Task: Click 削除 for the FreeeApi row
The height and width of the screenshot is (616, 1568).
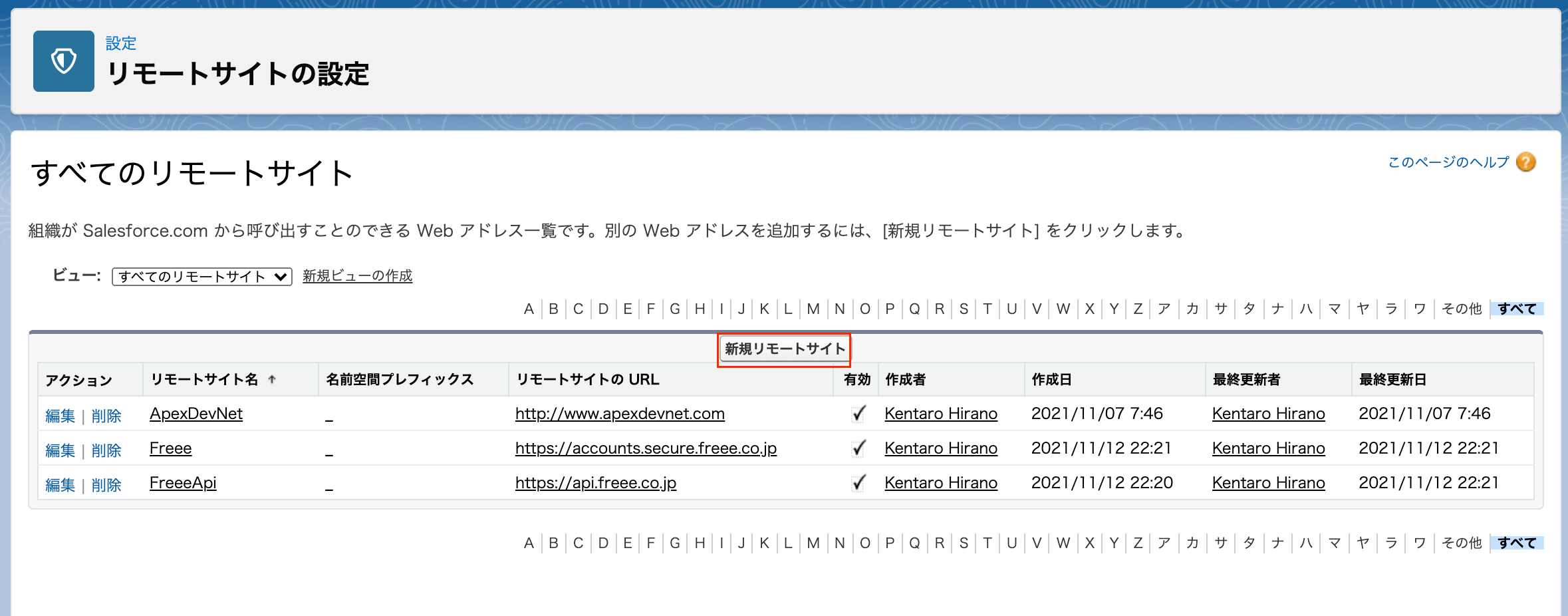Action: [106, 485]
